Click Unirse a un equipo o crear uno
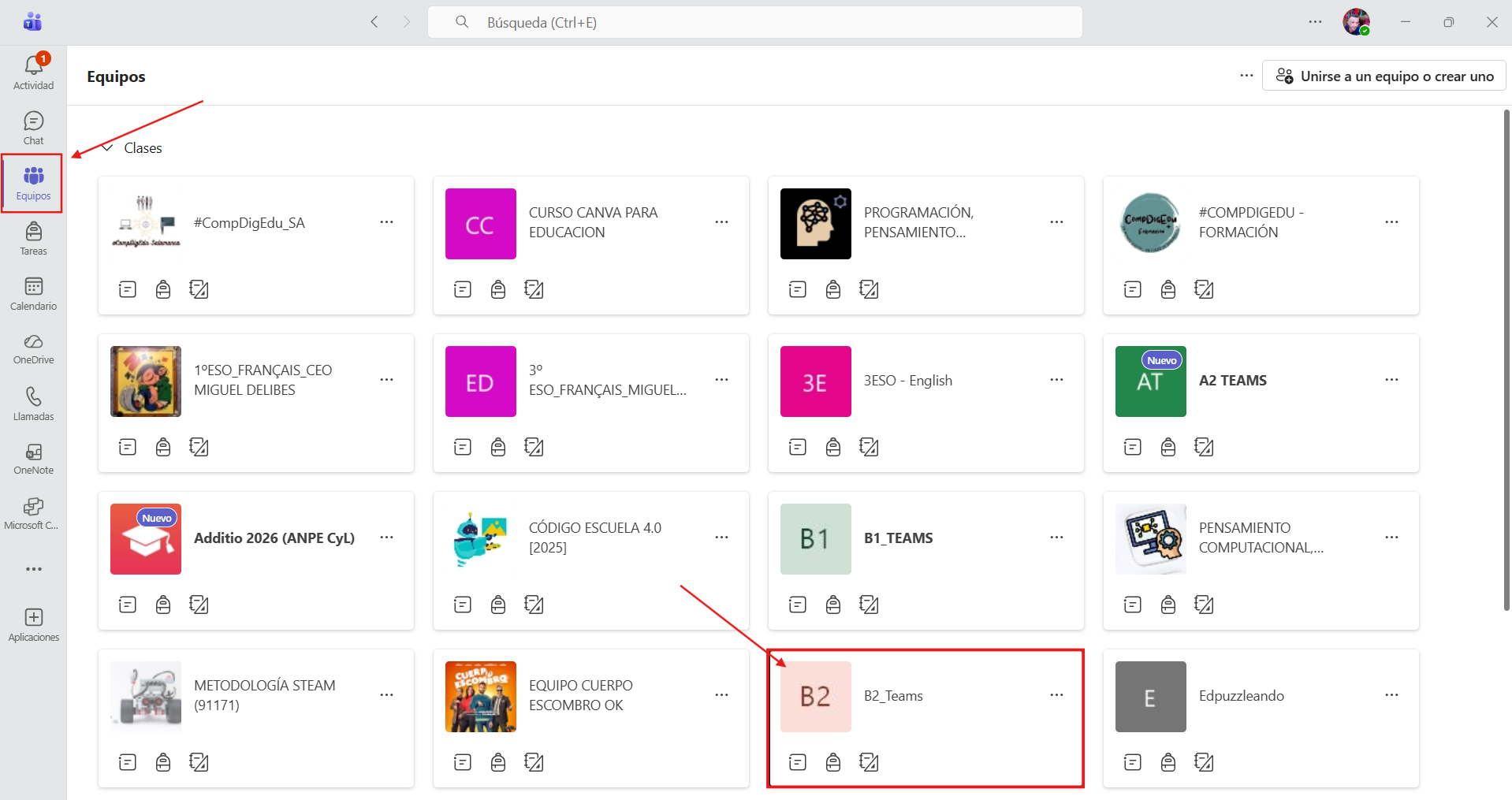This screenshot has width=1512, height=800. click(1384, 76)
